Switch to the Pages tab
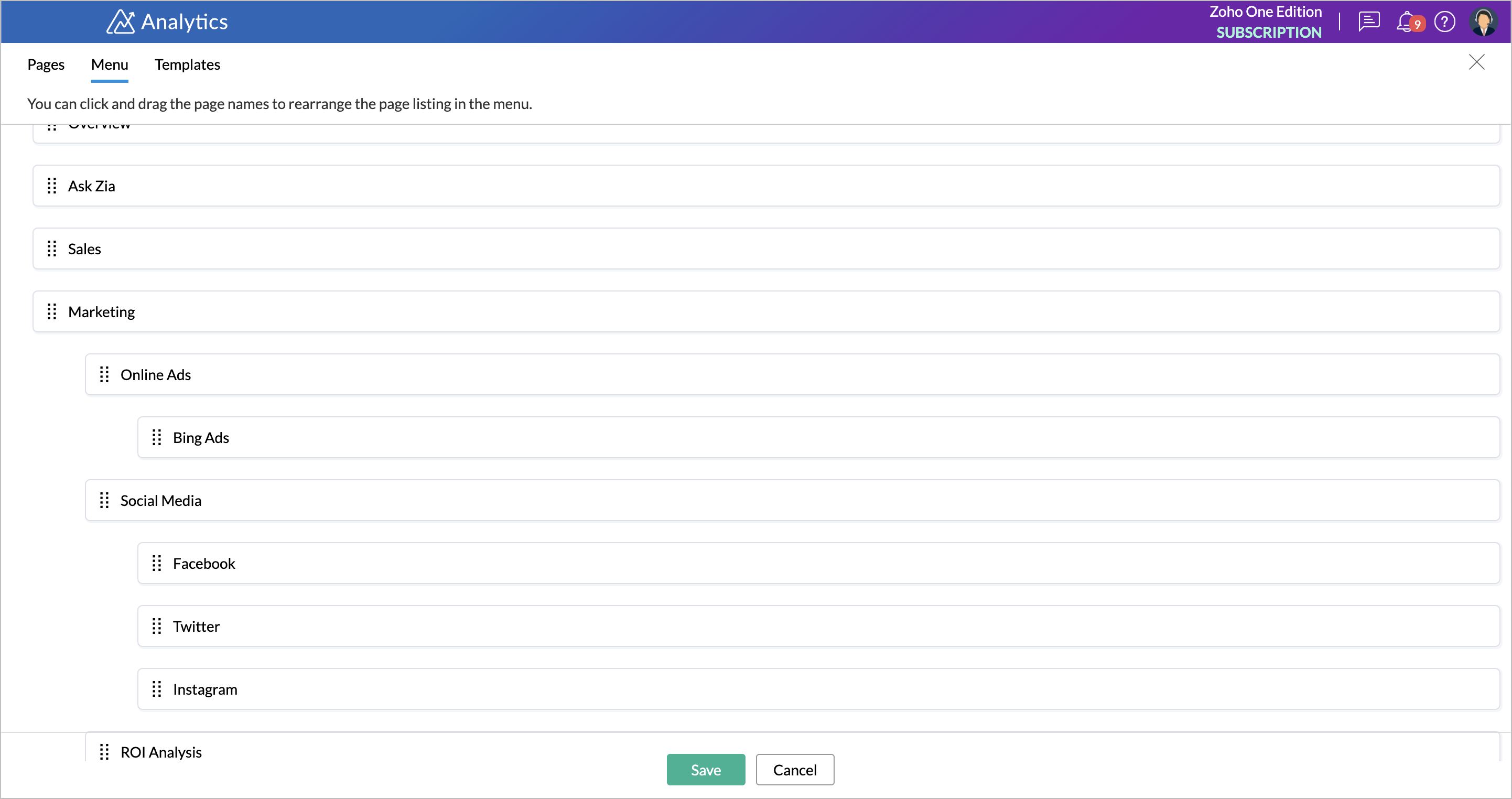The width and height of the screenshot is (1512, 799). click(46, 63)
